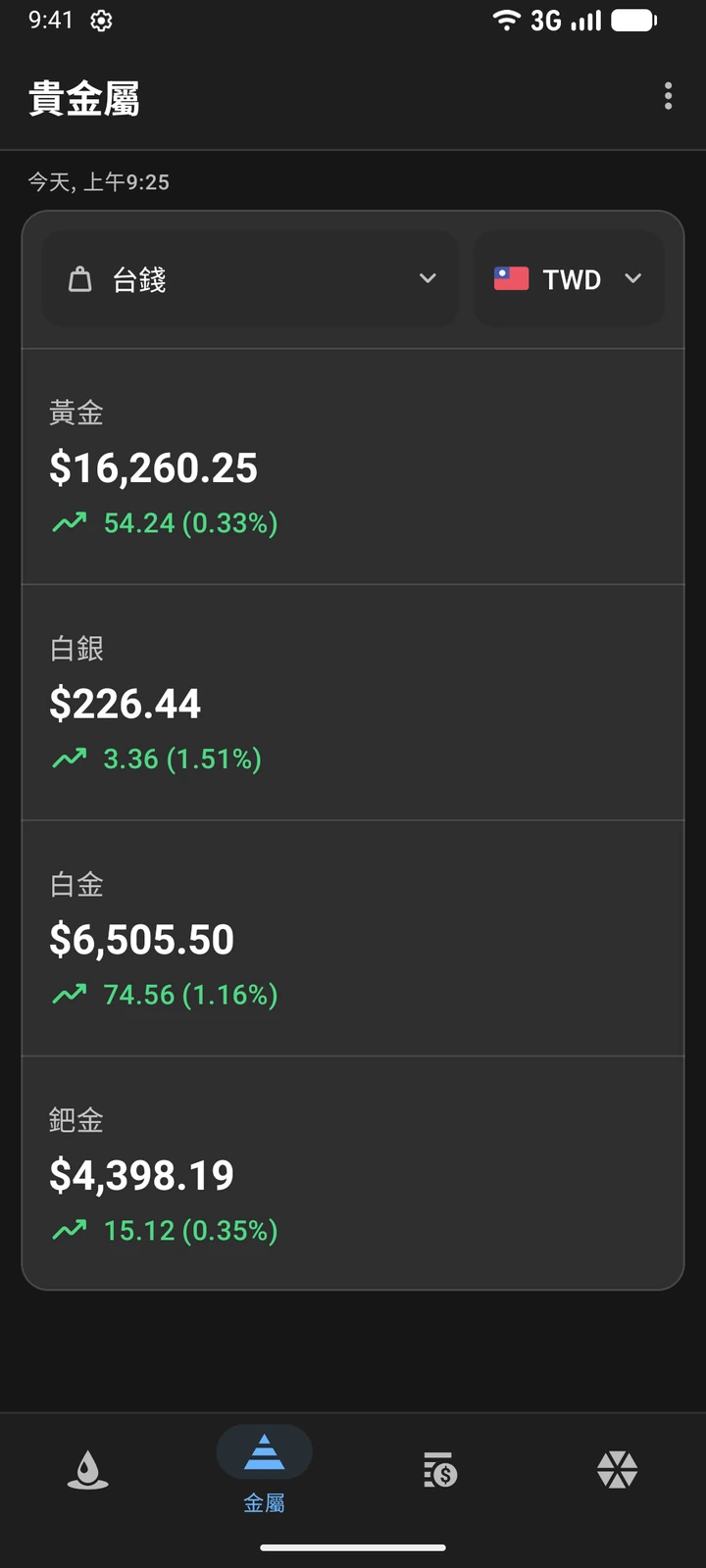
Task: Tap the Taiwan flag icon
Action: point(511,278)
